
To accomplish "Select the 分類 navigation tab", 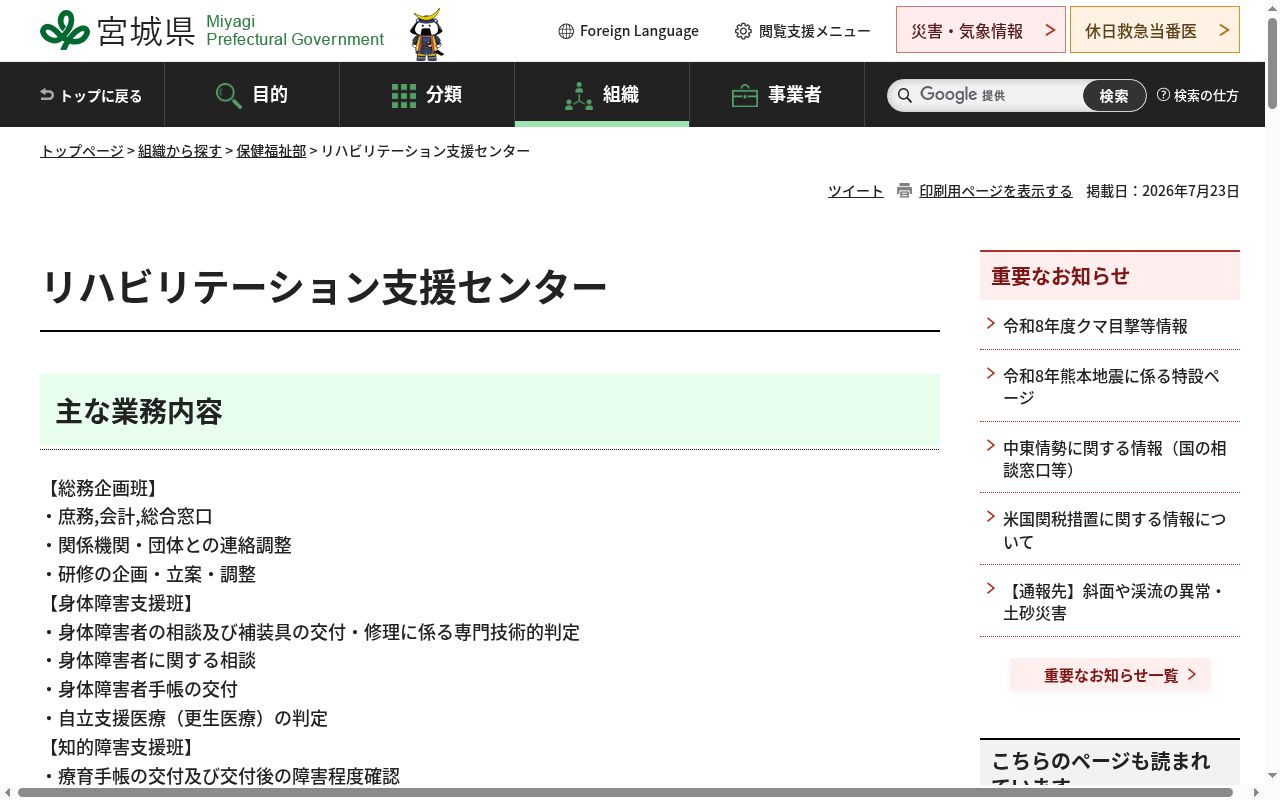I will [427, 94].
